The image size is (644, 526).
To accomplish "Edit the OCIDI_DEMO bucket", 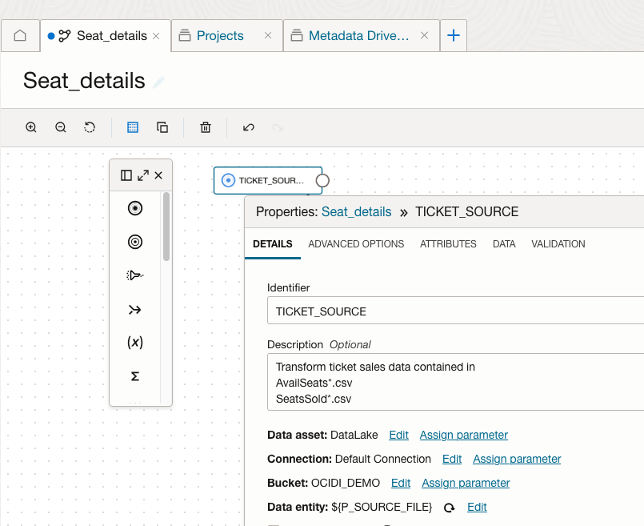I will click(401, 483).
